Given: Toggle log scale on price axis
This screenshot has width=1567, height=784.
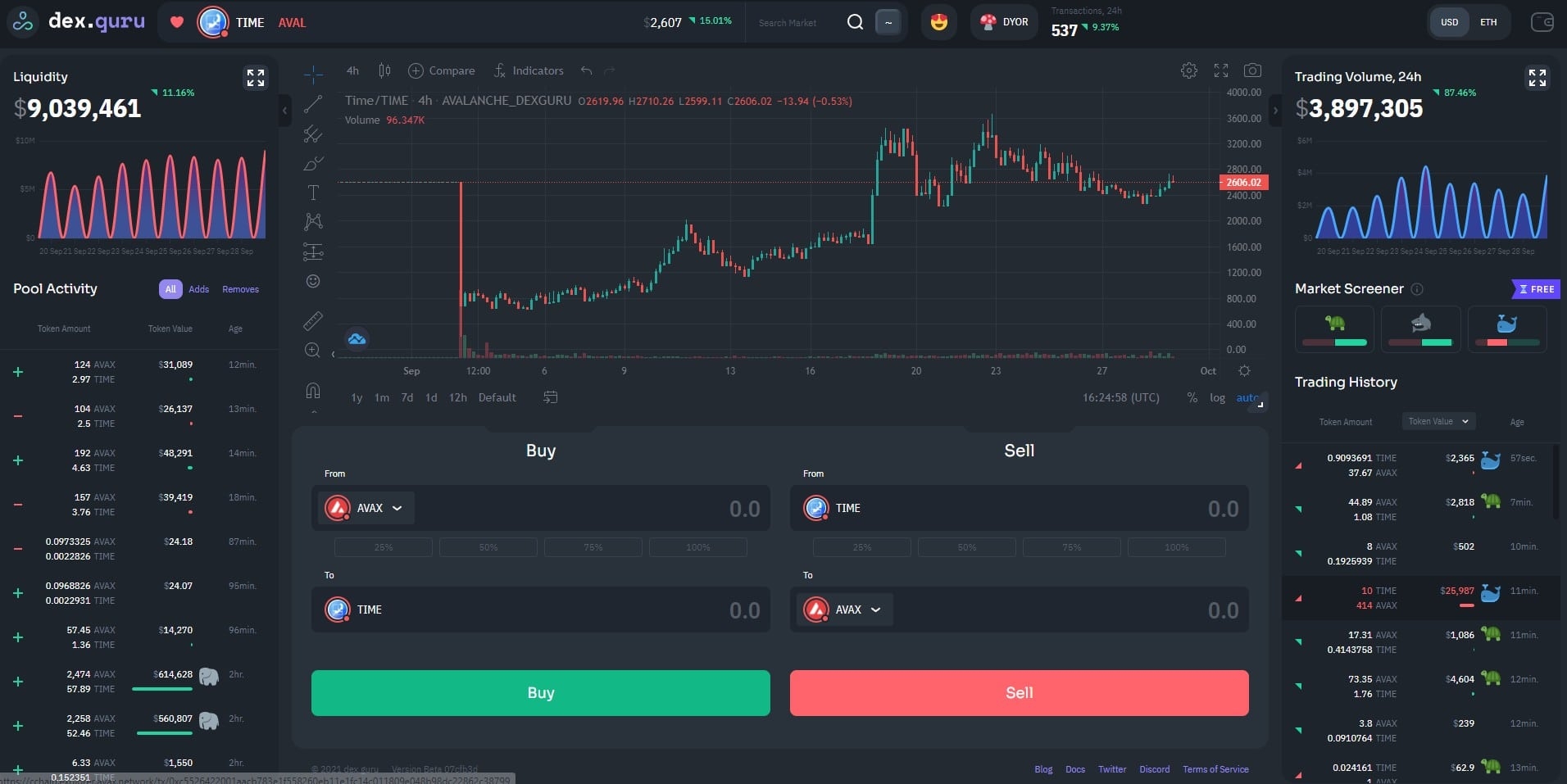Looking at the screenshot, I should pos(1217,397).
